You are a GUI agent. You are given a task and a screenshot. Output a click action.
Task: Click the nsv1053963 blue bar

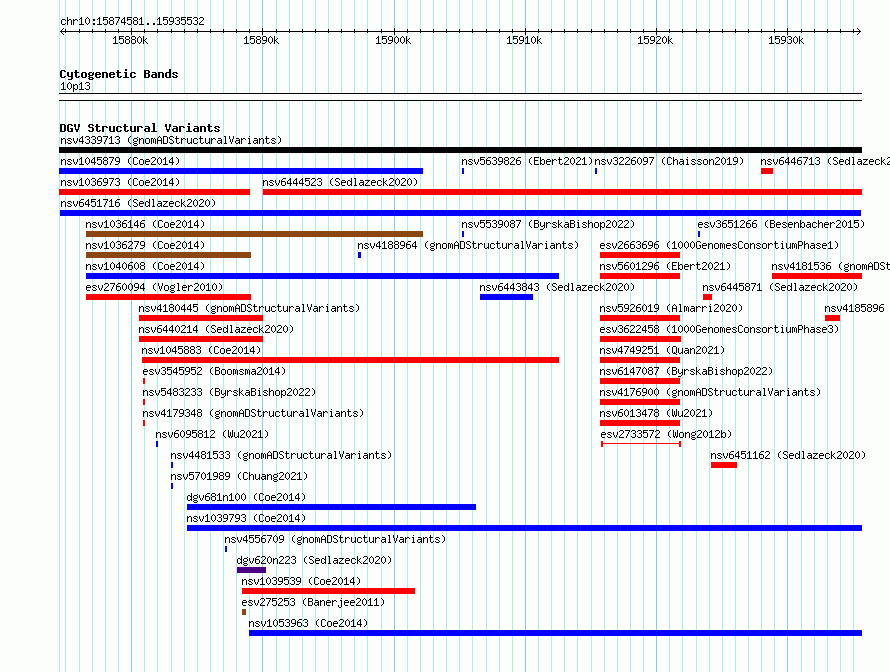click(x=555, y=633)
